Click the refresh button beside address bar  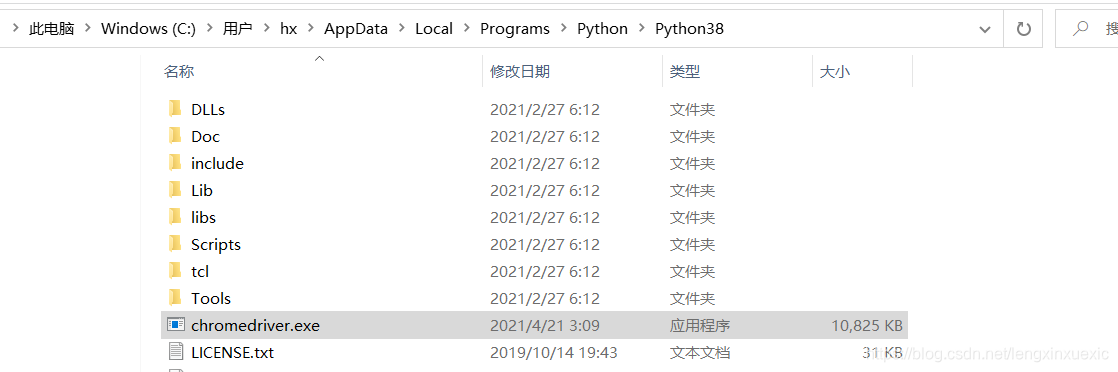coord(1023,29)
